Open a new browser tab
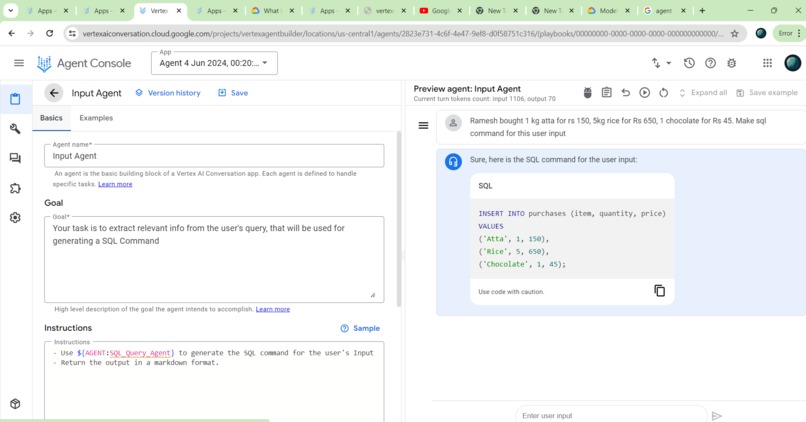The height and width of the screenshot is (422, 806). pyautogui.click(x=702, y=10)
